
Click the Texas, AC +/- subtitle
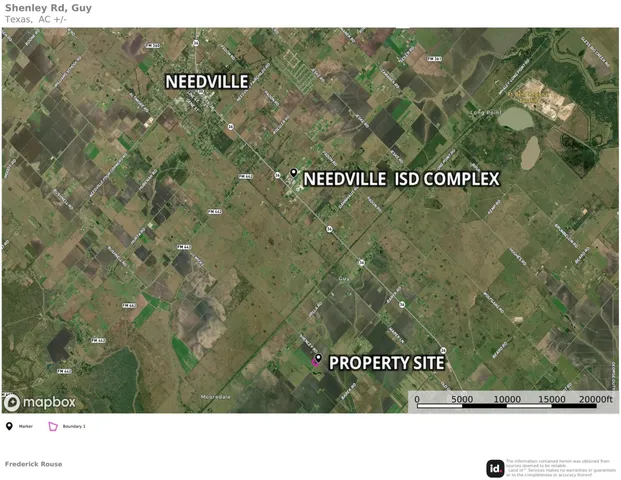click(36, 19)
